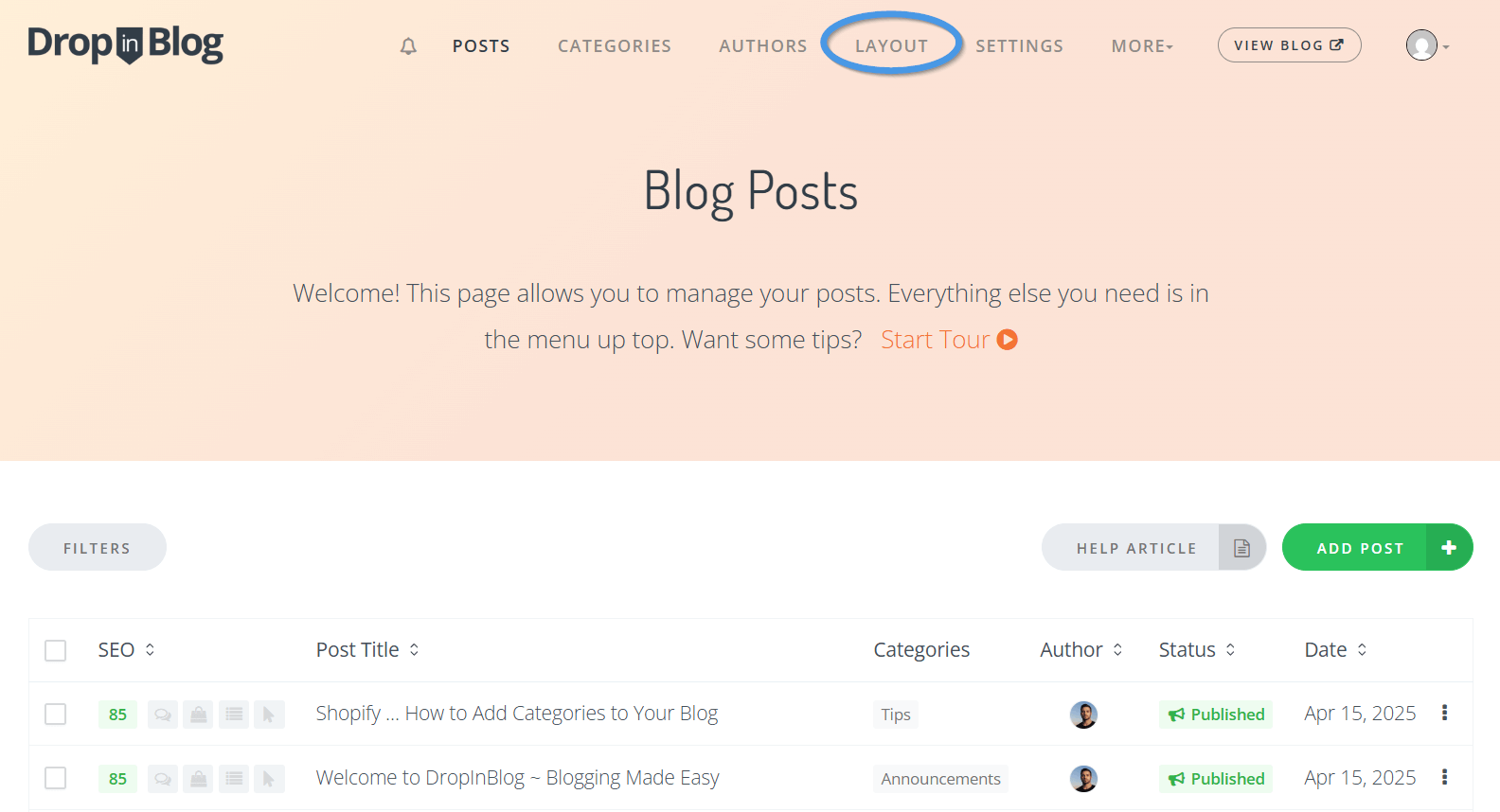The image size is (1500, 812).
Task: Click list icon in Shopify post row
Action: pos(234,715)
